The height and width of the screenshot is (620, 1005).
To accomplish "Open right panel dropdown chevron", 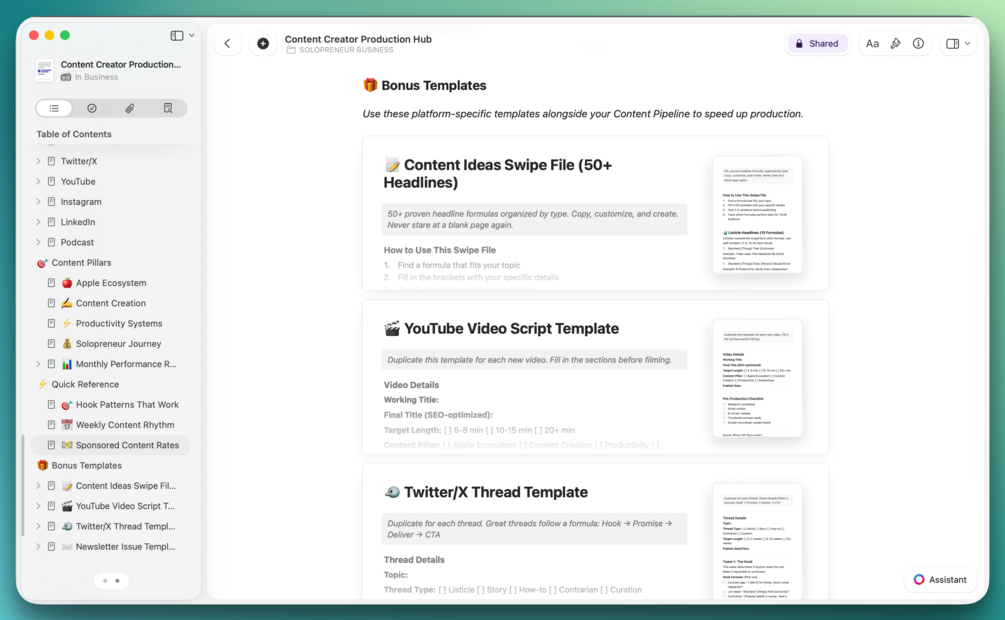I will point(967,44).
